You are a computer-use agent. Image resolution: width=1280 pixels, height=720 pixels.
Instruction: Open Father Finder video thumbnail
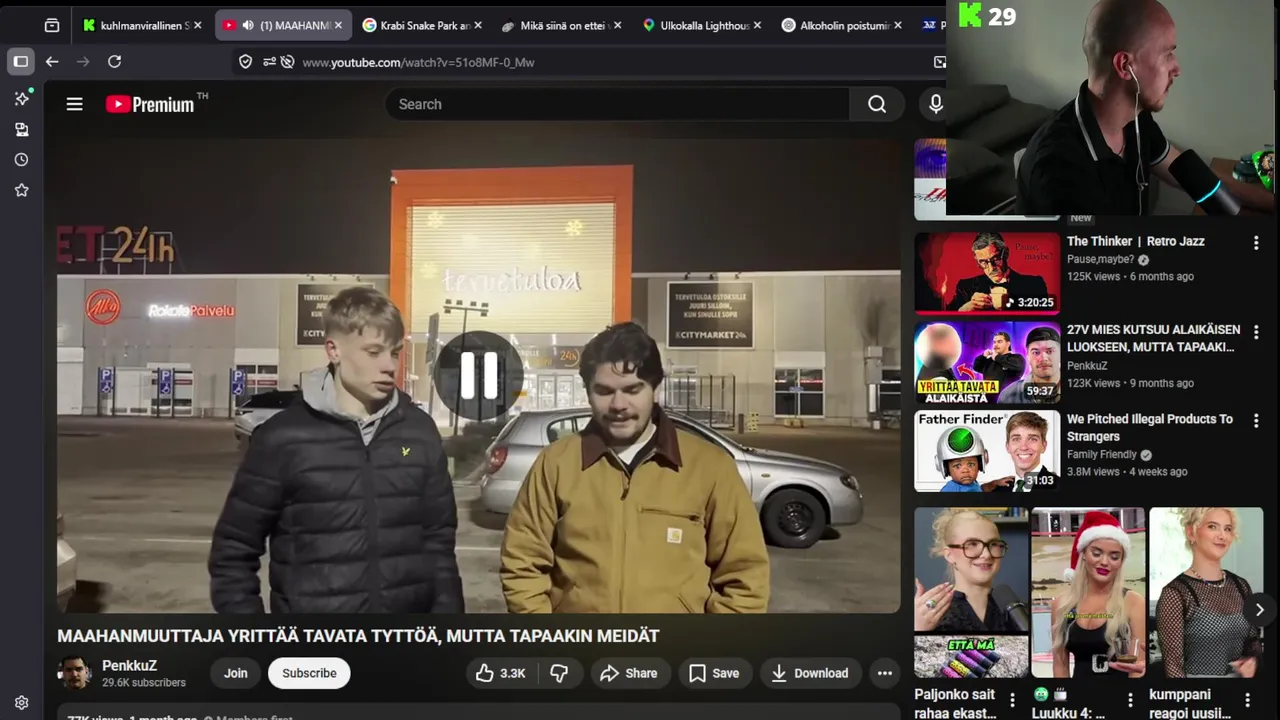pyautogui.click(x=987, y=451)
